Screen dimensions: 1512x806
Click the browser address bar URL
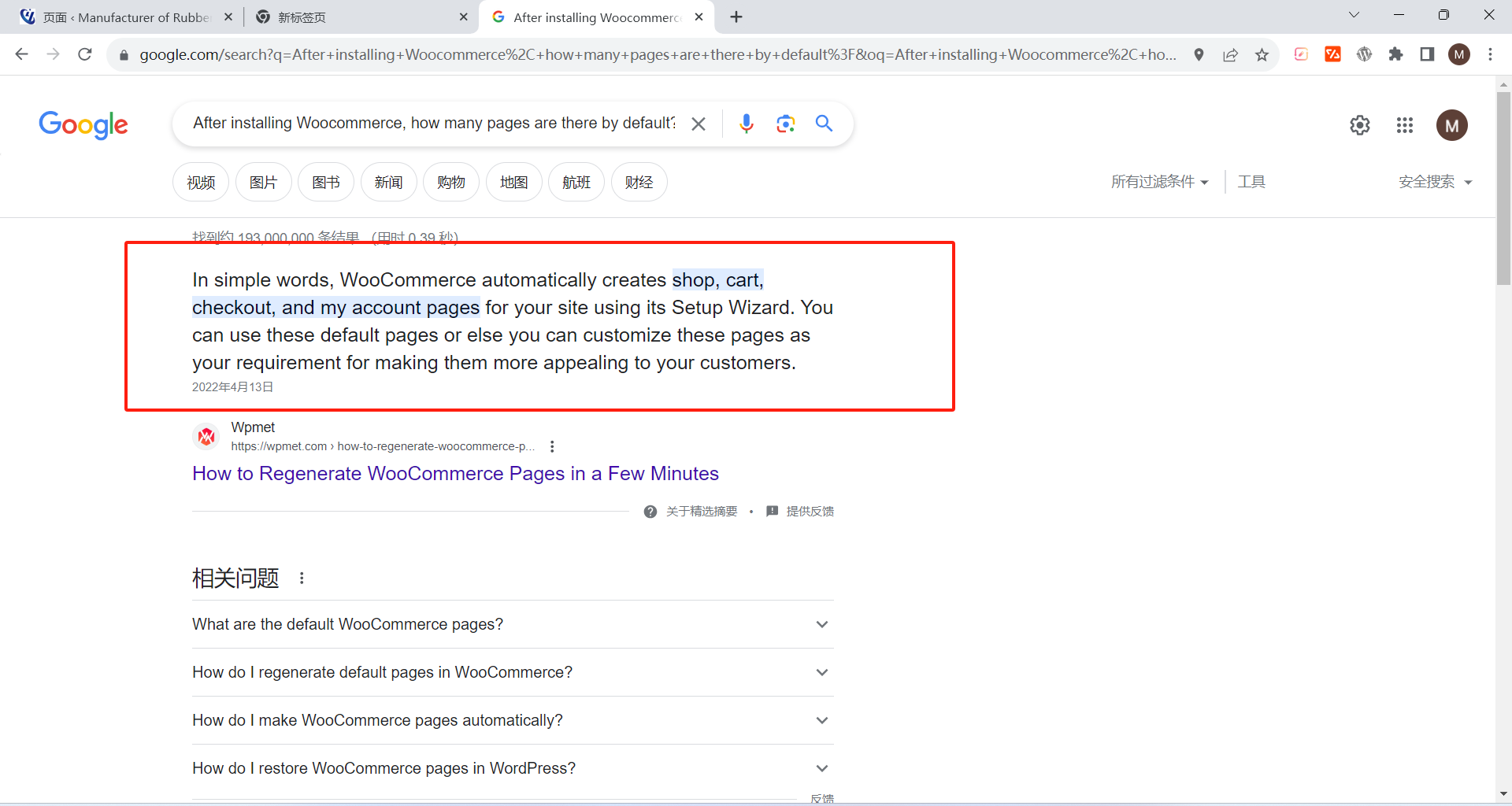pyautogui.click(x=658, y=54)
